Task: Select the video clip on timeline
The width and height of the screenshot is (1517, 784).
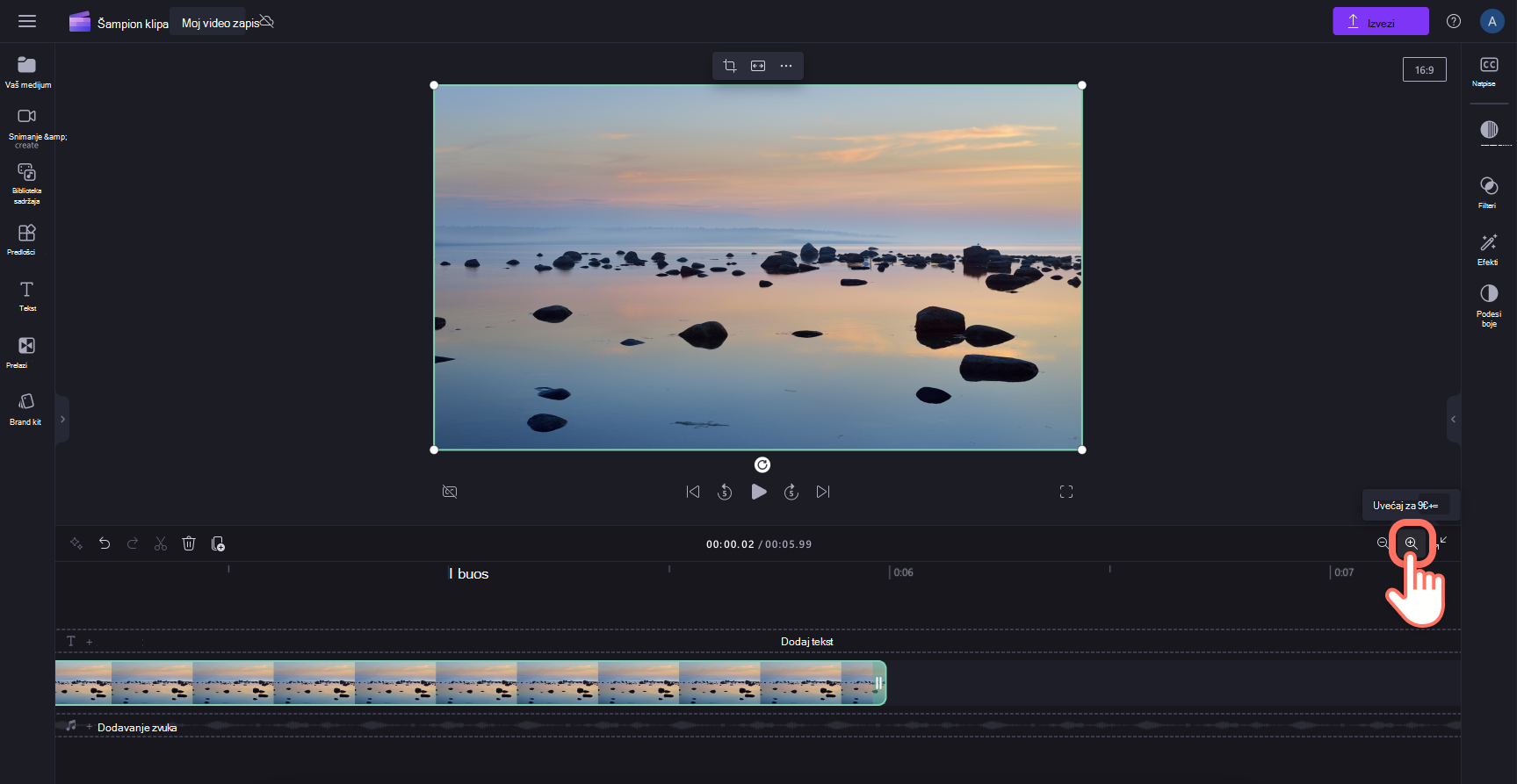Action: click(470, 683)
